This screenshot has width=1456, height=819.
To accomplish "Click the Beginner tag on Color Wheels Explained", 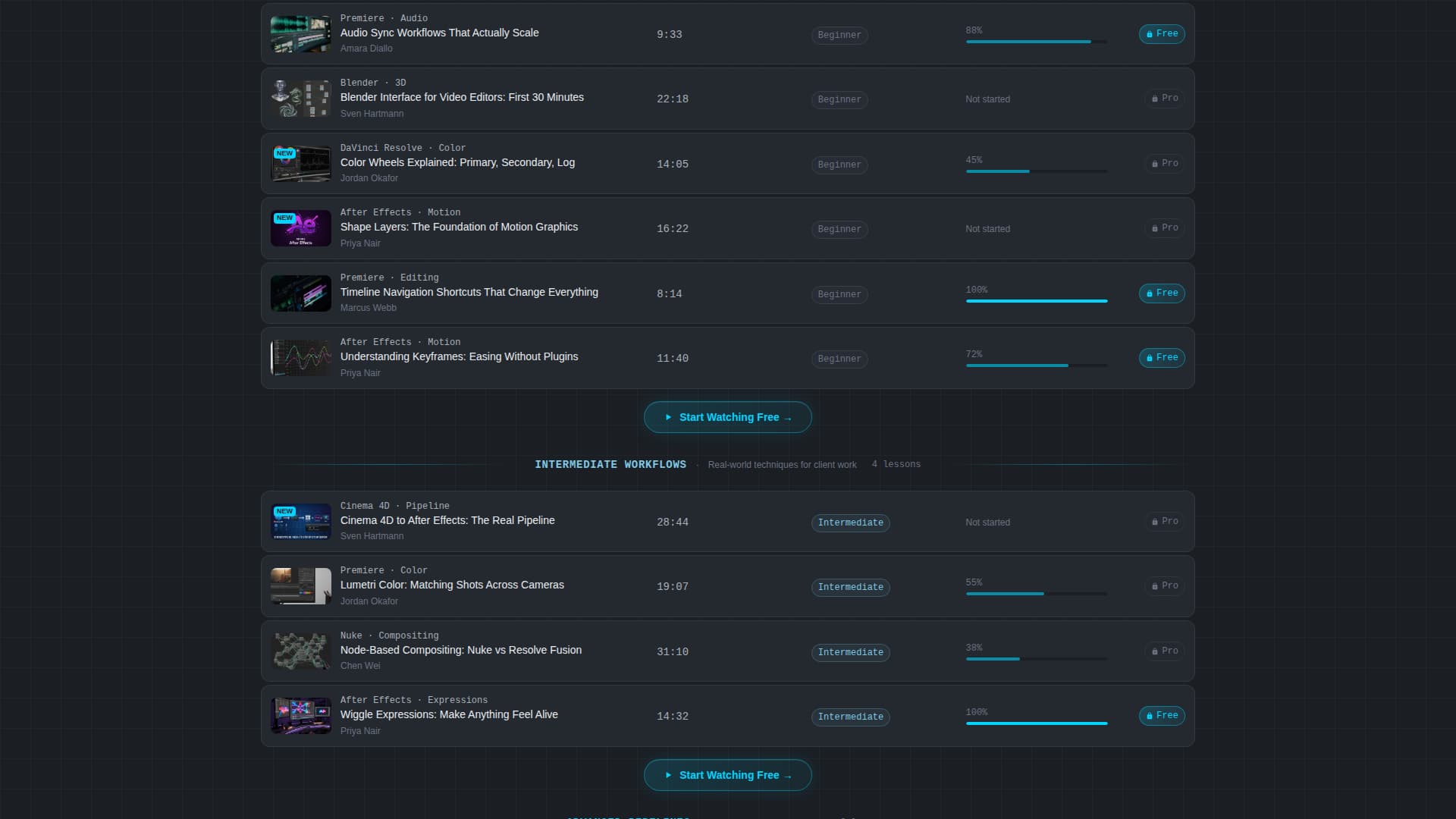I will [x=839, y=165].
